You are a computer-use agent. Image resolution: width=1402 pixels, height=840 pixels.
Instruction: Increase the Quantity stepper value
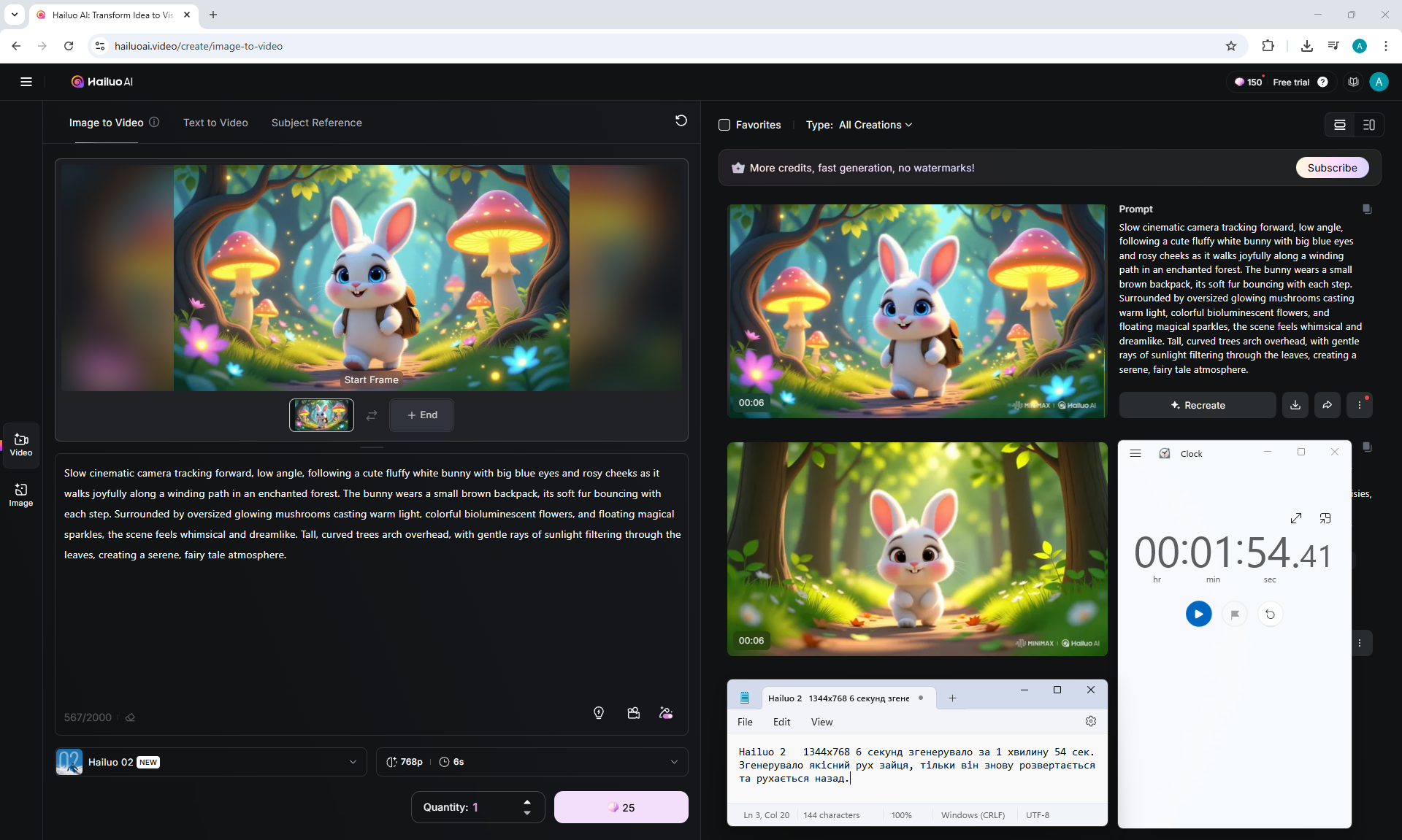(527, 801)
